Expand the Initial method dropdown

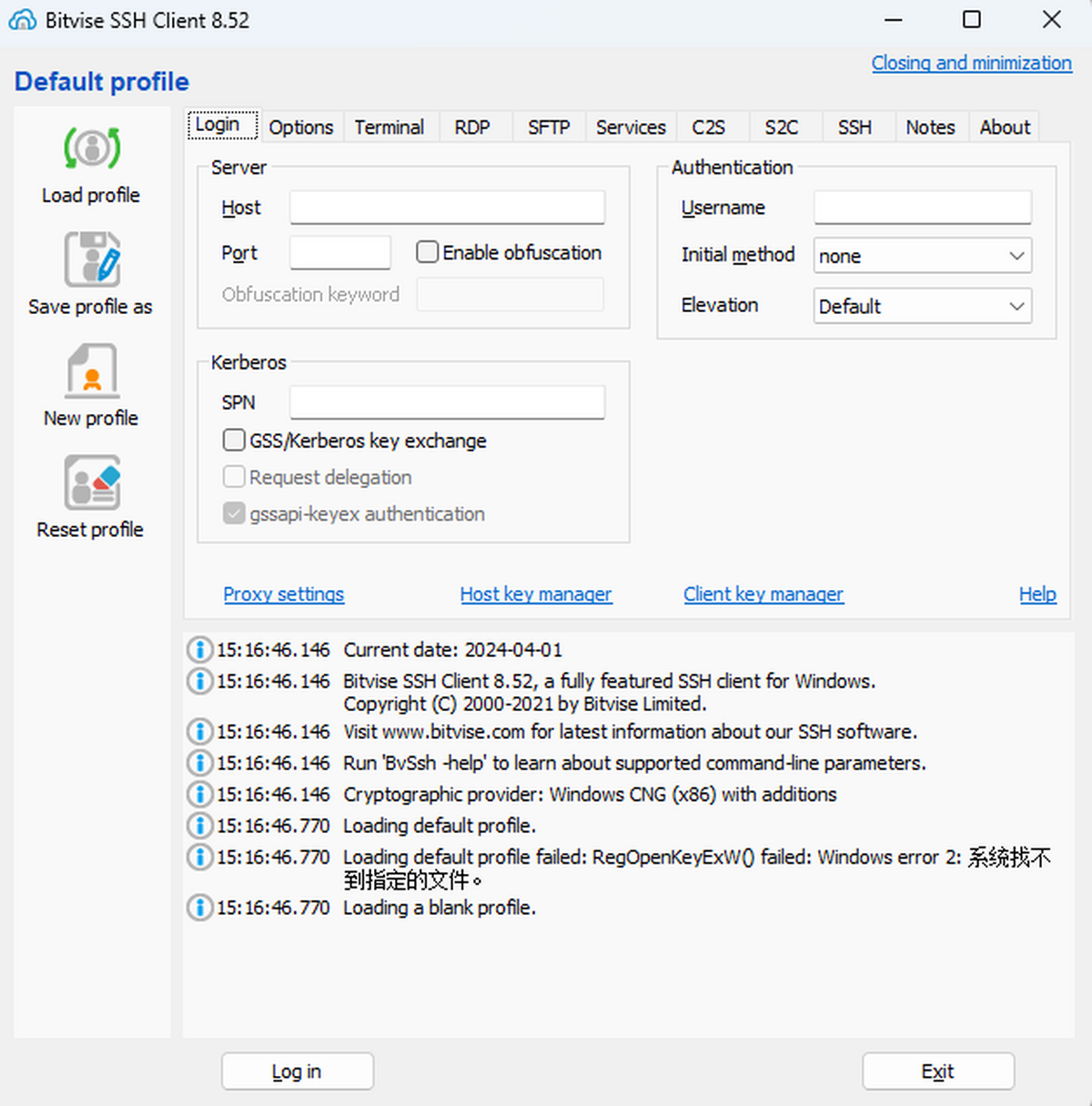click(923, 256)
